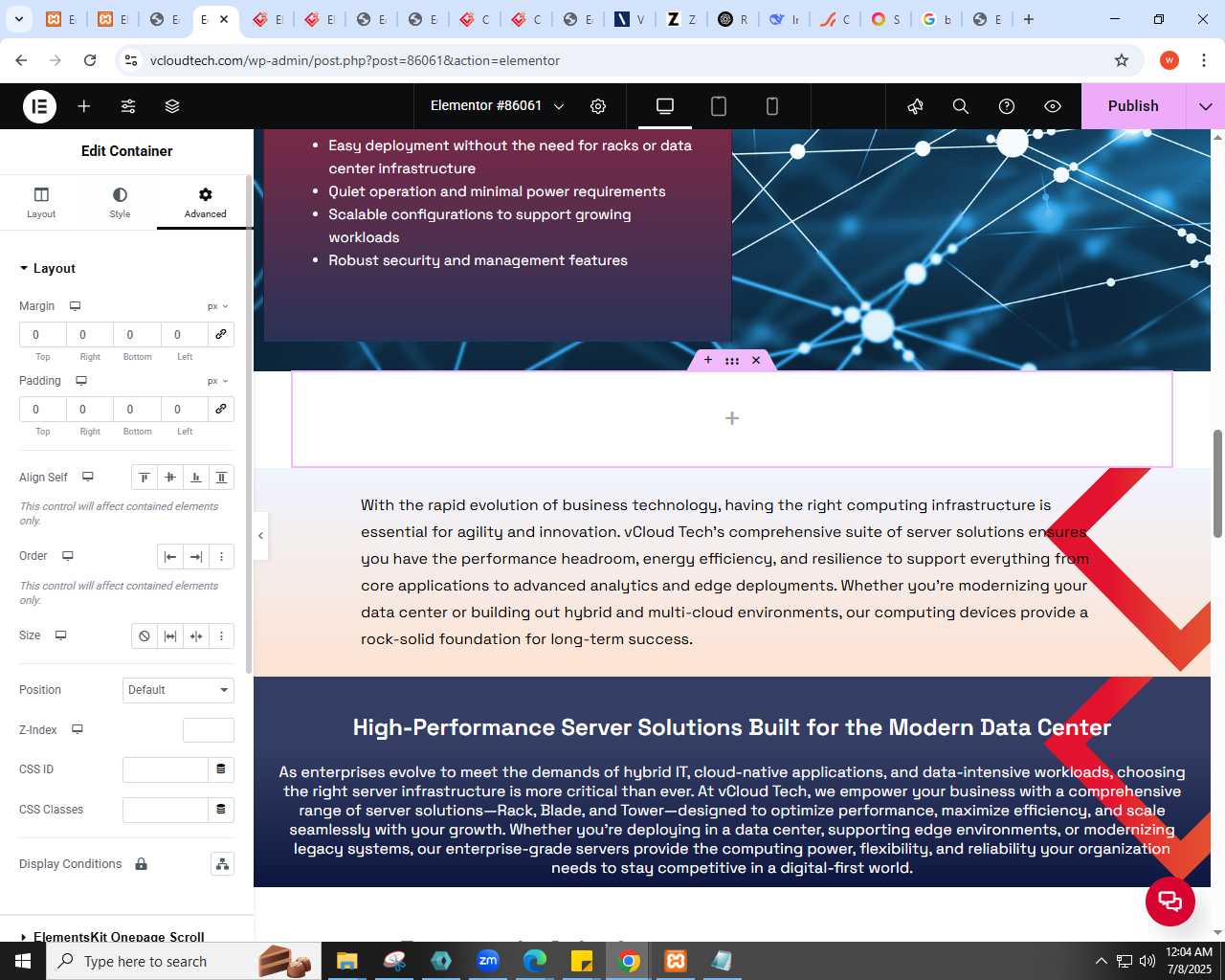Open the live chat bubble
1225x980 pixels.
pyautogui.click(x=1170, y=902)
